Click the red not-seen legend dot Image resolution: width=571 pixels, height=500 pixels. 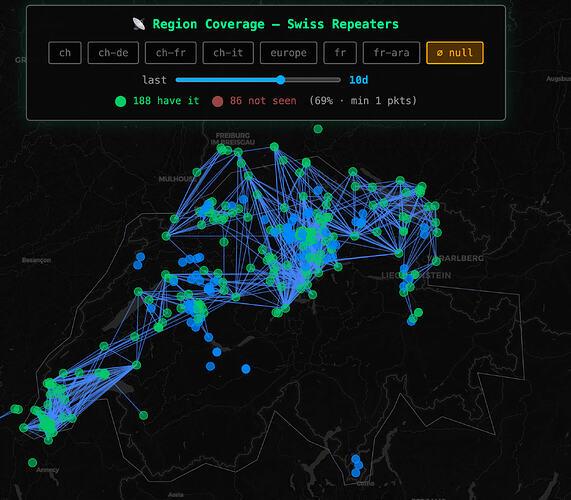click(x=218, y=101)
